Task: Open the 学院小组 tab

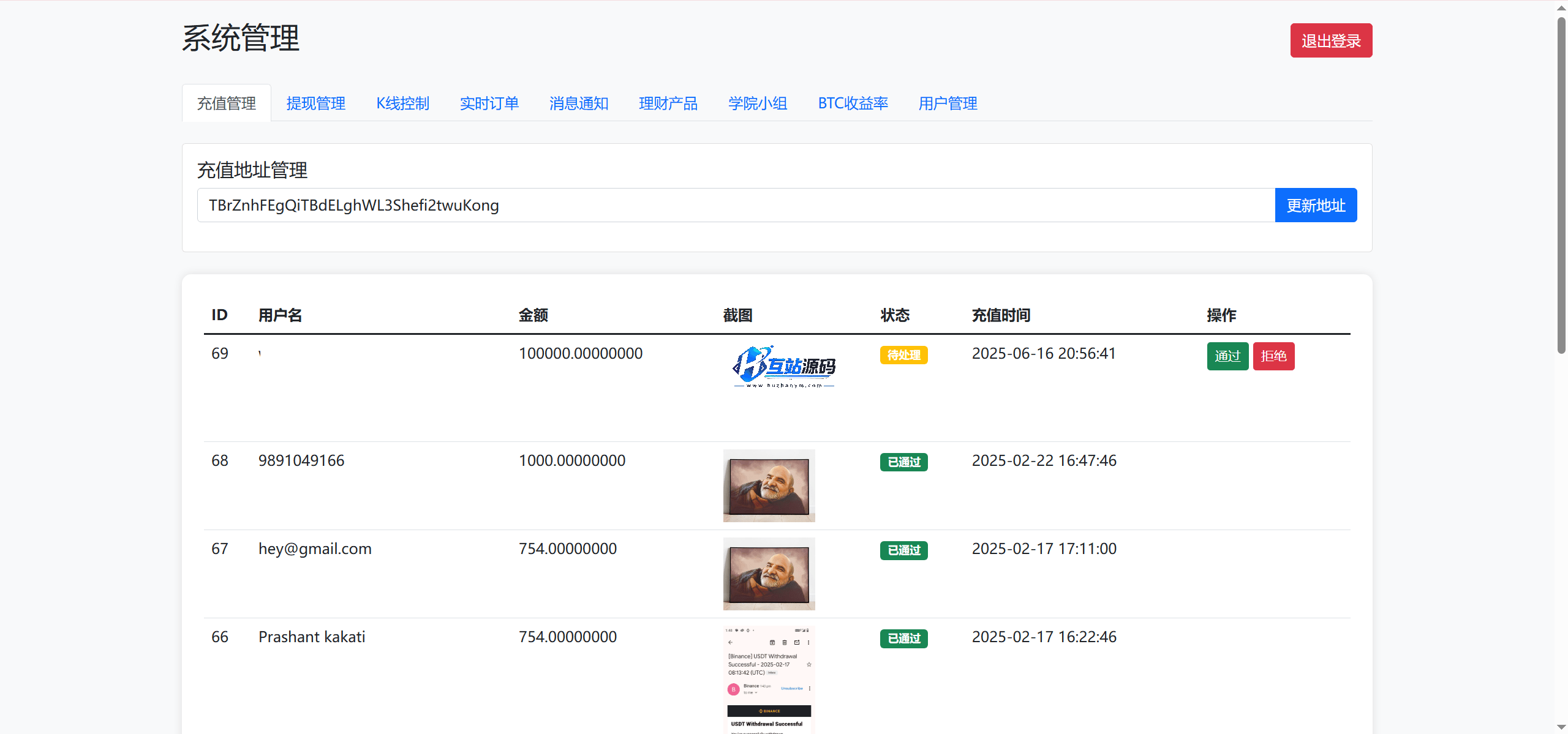Action: [757, 103]
